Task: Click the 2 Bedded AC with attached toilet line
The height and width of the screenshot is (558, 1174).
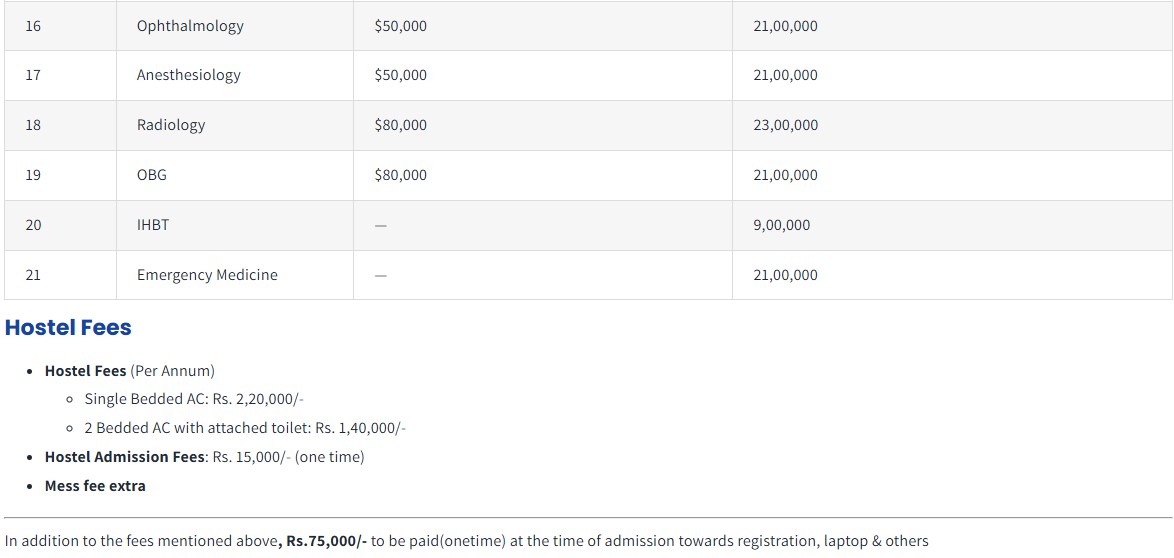Action: [245, 428]
